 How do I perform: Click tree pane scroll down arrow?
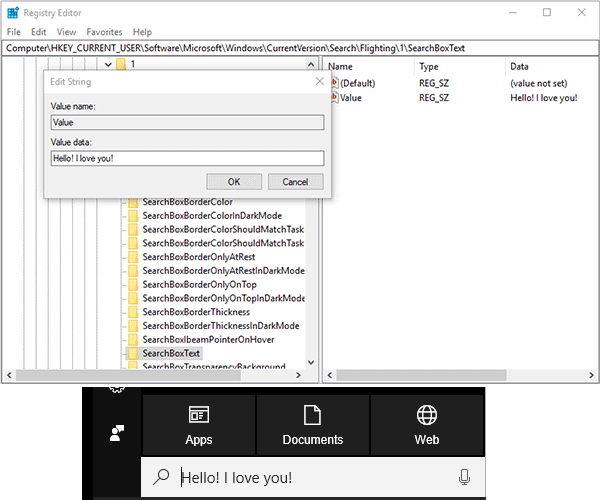click(x=311, y=362)
